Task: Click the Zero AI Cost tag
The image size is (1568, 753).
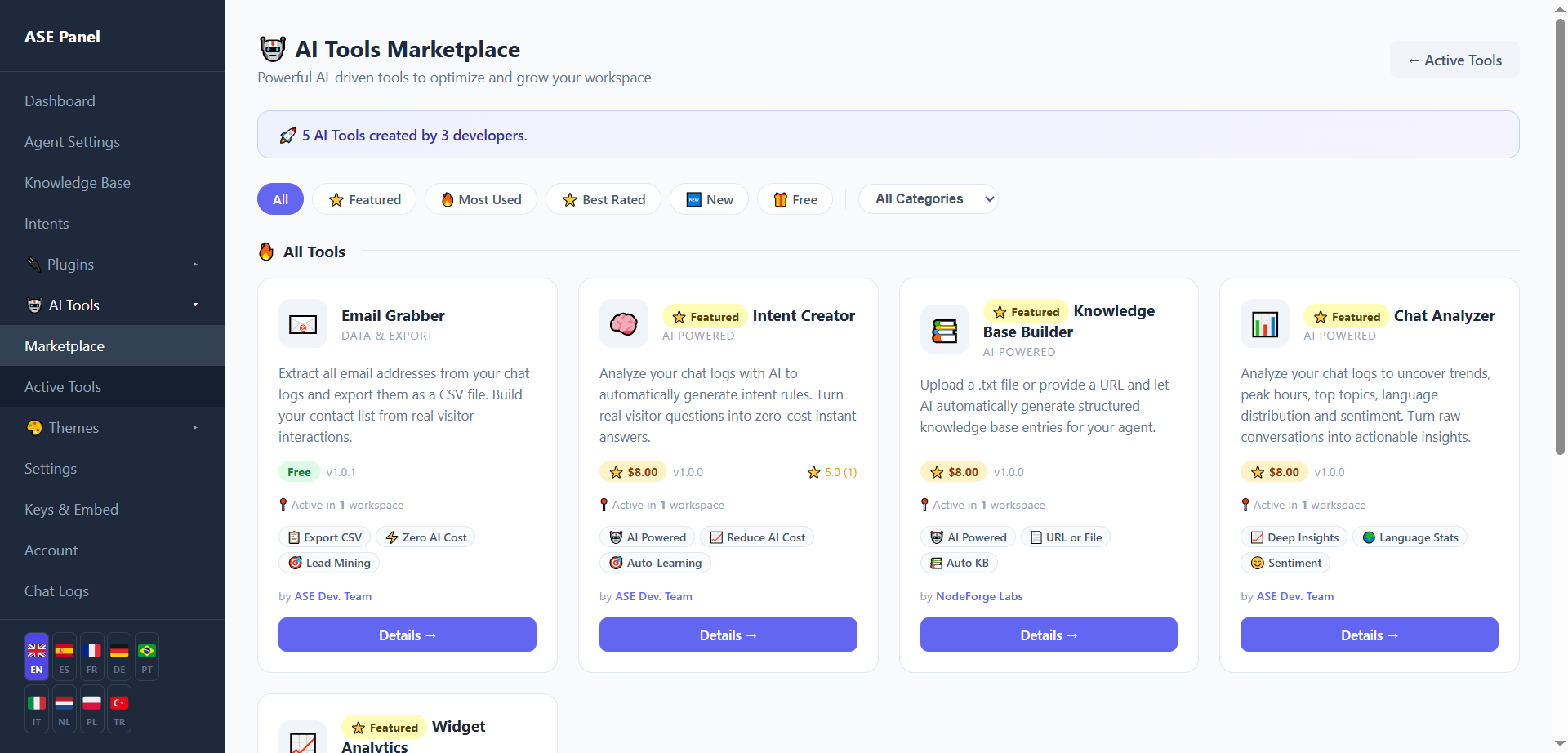Action: [426, 537]
